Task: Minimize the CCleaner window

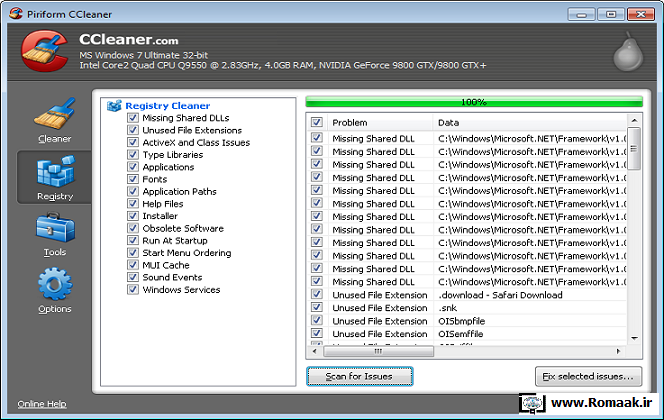Action: point(581,14)
